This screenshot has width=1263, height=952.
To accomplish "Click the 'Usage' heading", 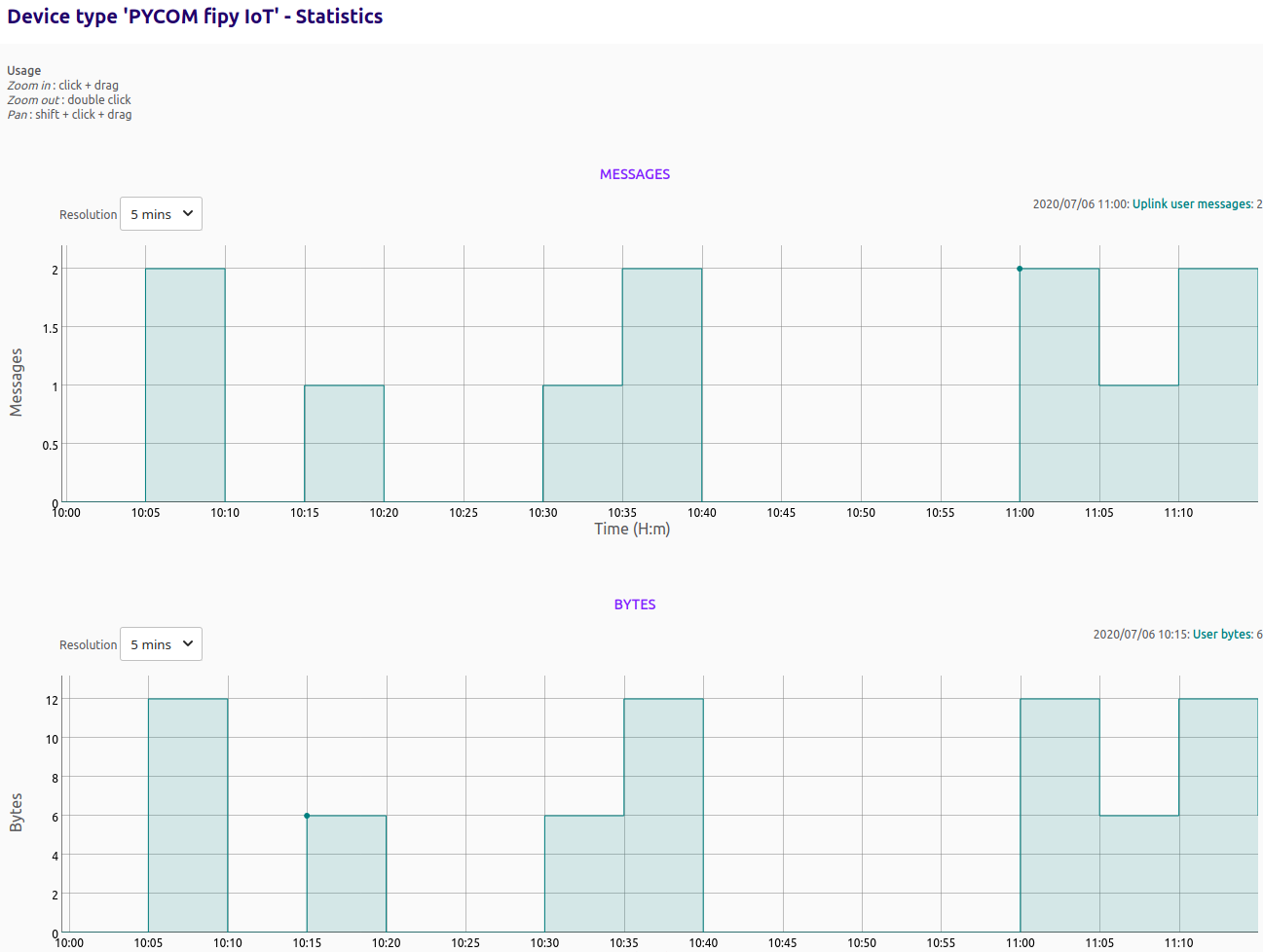I will click(24, 71).
